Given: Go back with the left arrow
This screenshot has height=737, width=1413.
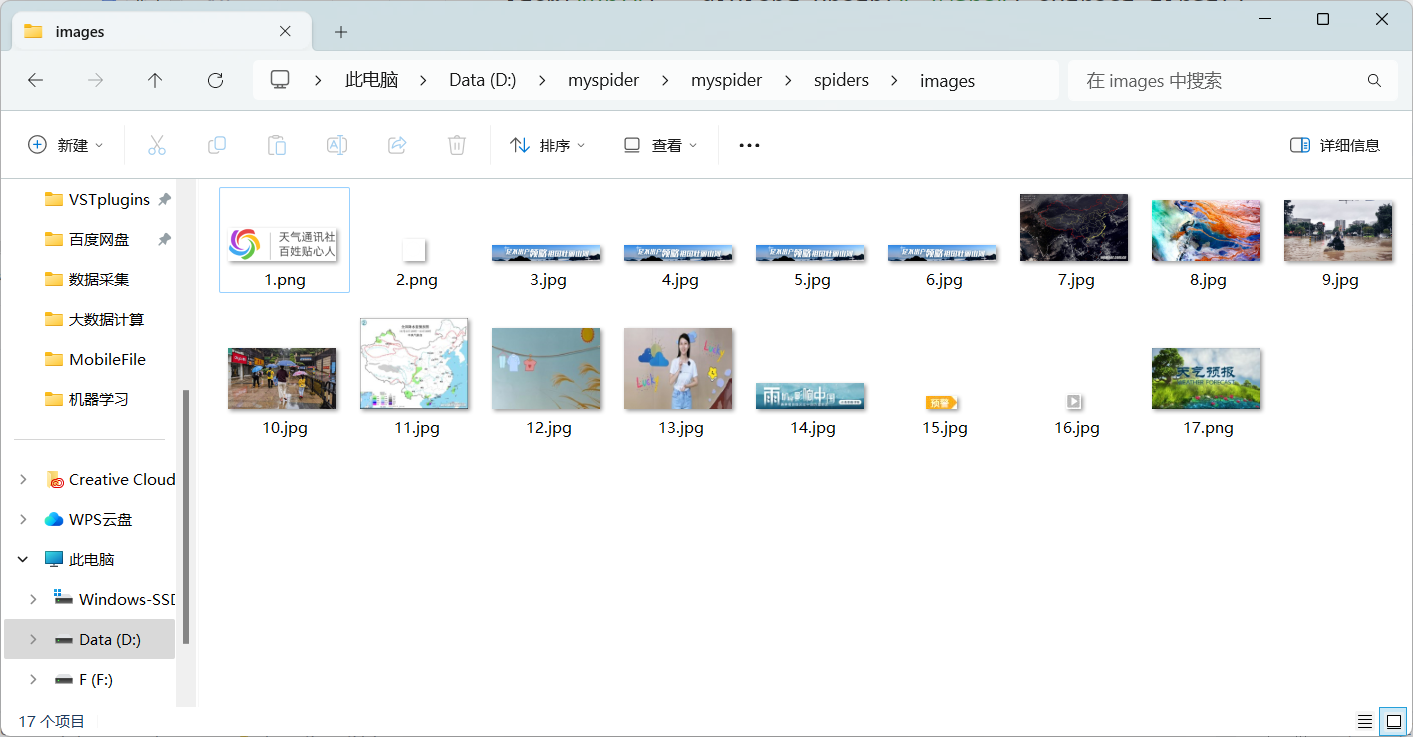Looking at the screenshot, I should [35, 80].
